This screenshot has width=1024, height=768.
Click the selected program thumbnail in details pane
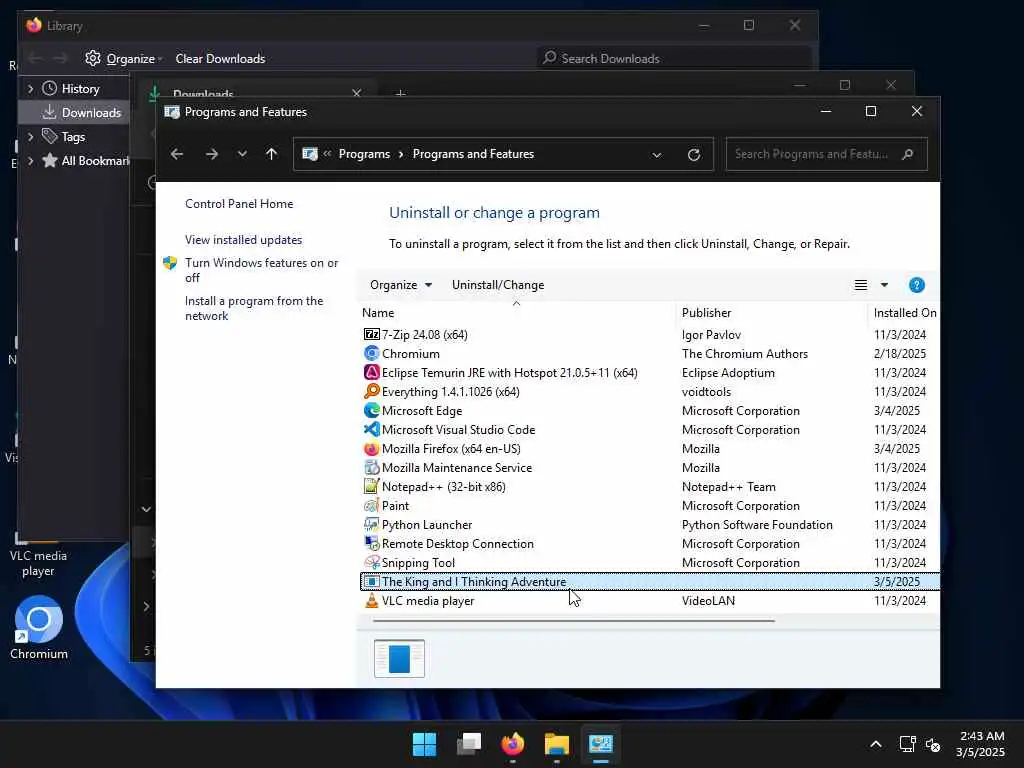[399, 658]
